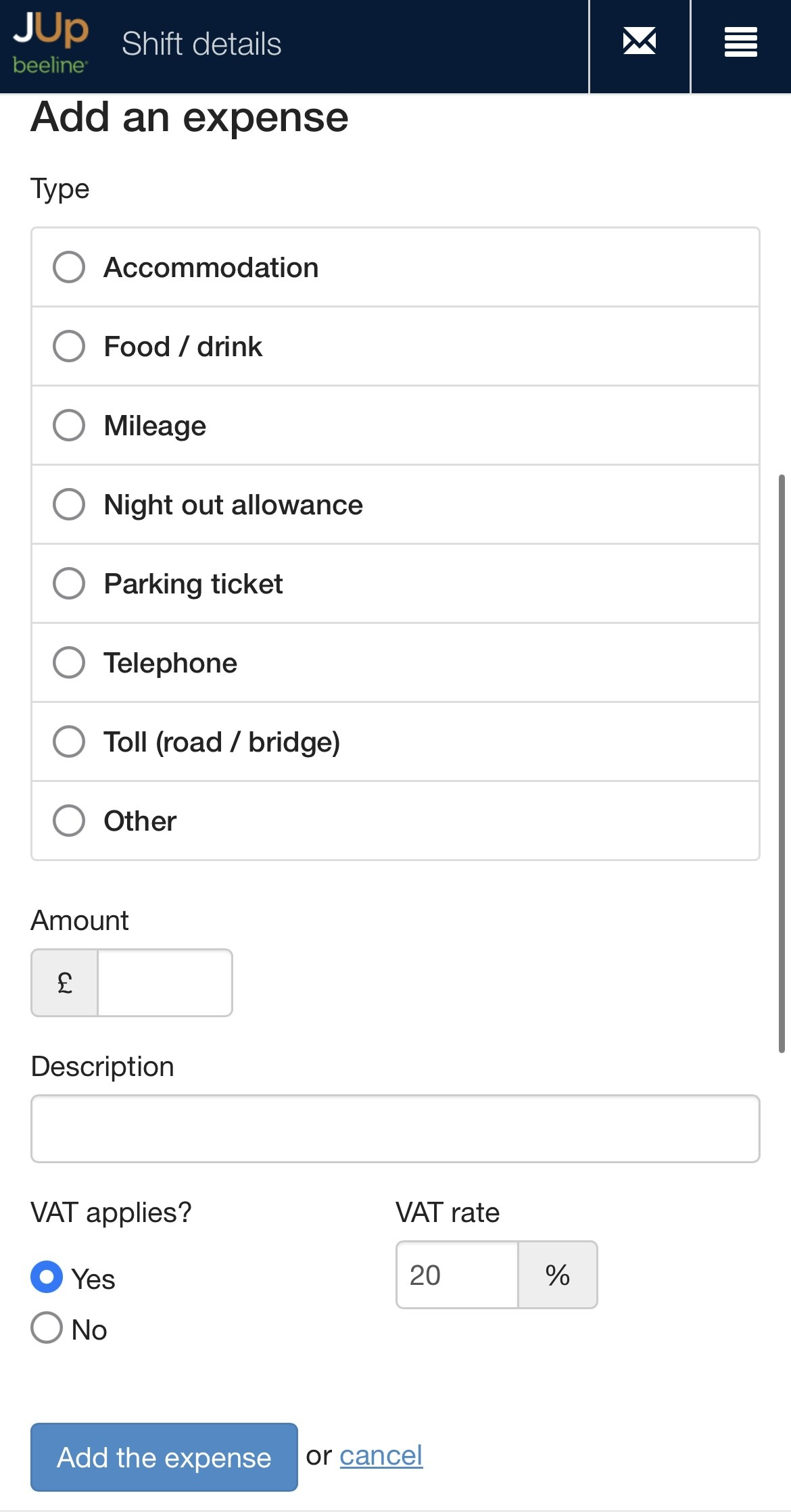Choose the Telephone radio button
This screenshot has width=791, height=1512.
point(69,663)
